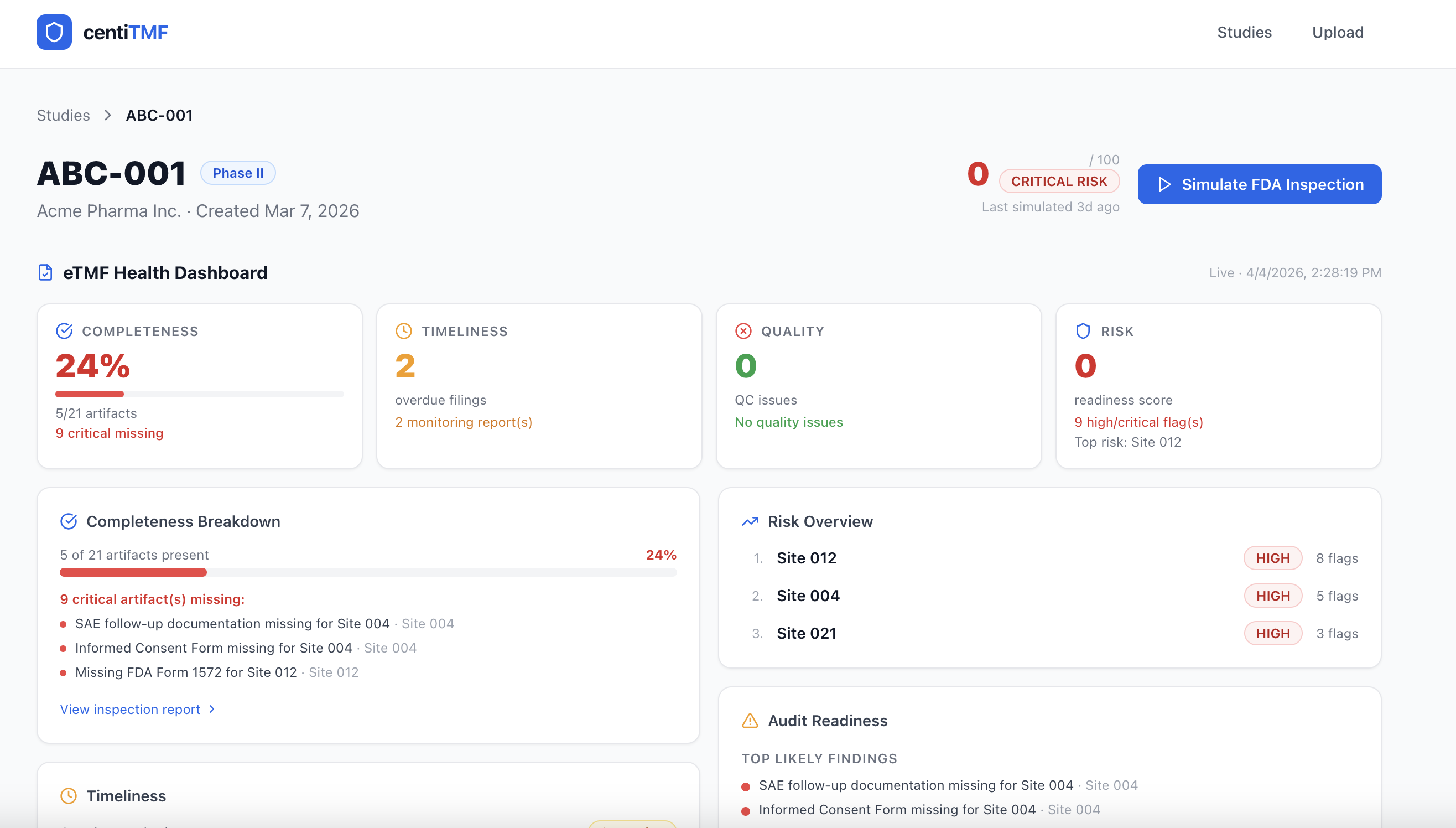Click the Quality X-circle icon

(743, 331)
